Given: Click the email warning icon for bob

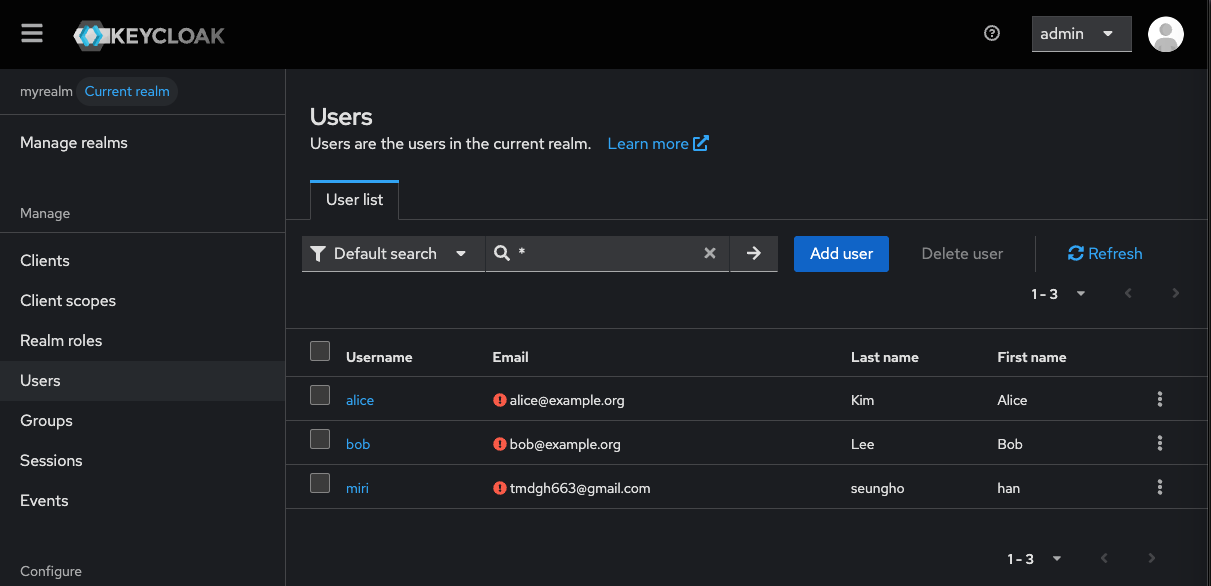Looking at the screenshot, I should (500, 444).
